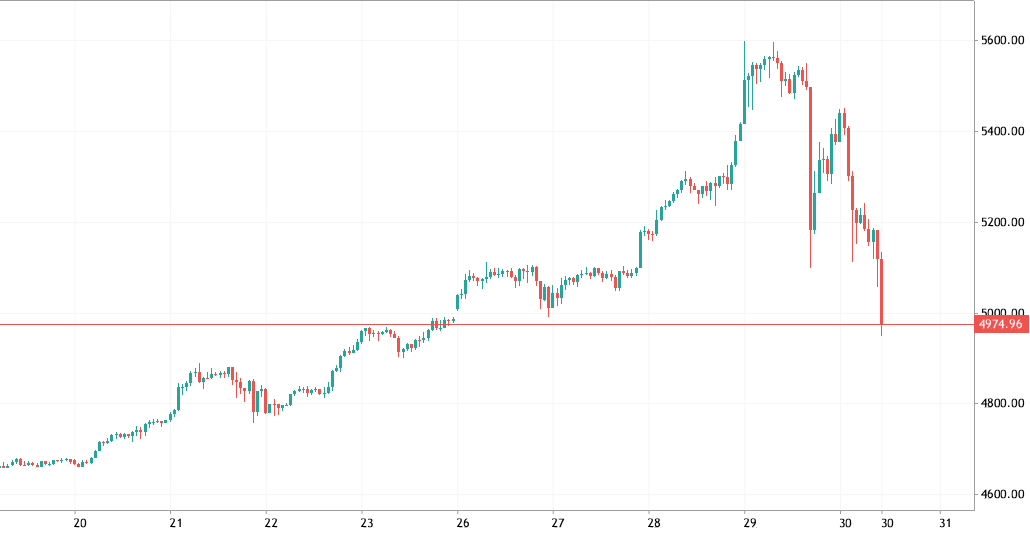Click date label 26 on time axis
Image resolution: width=1030 pixels, height=534 pixels.
(462, 522)
